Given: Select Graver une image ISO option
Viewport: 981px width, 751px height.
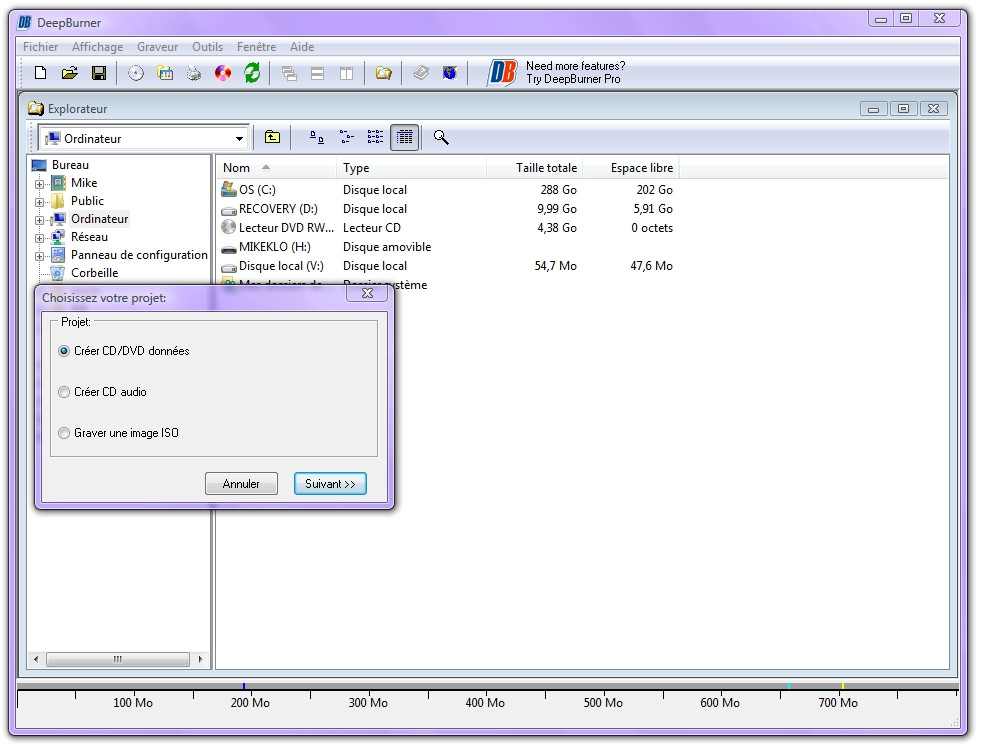Looking at the screenshot, I should [65, 433].
